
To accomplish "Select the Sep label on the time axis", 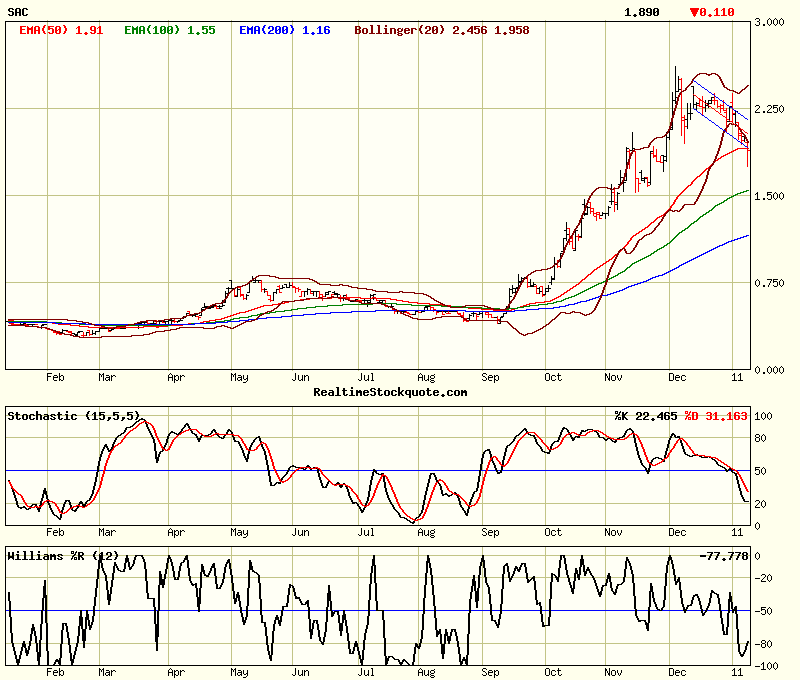I will pos(491,379).
